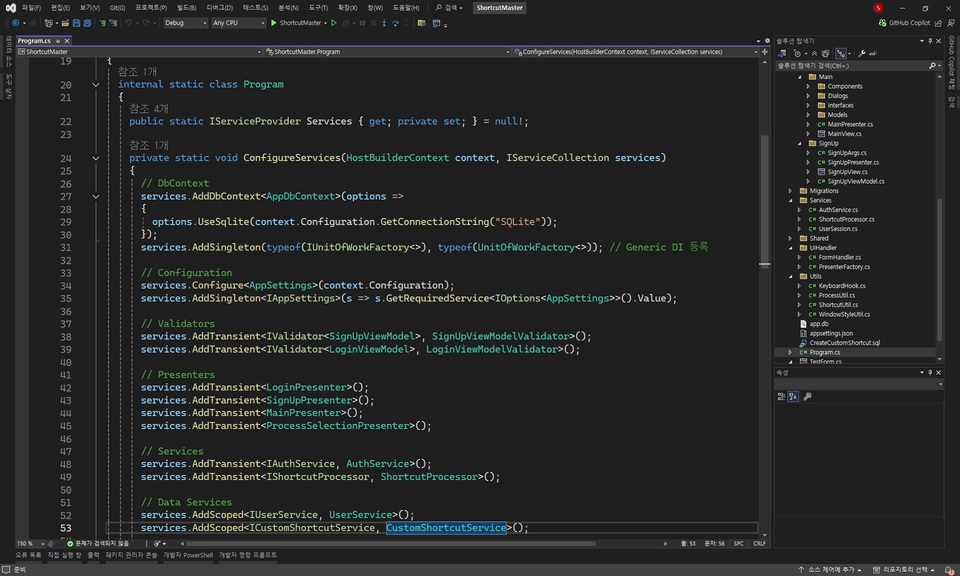The height and width of the screenshot is (576, 960).
Task: Select AuthService.cs in Solution Explorer
Action: point(838,210)
